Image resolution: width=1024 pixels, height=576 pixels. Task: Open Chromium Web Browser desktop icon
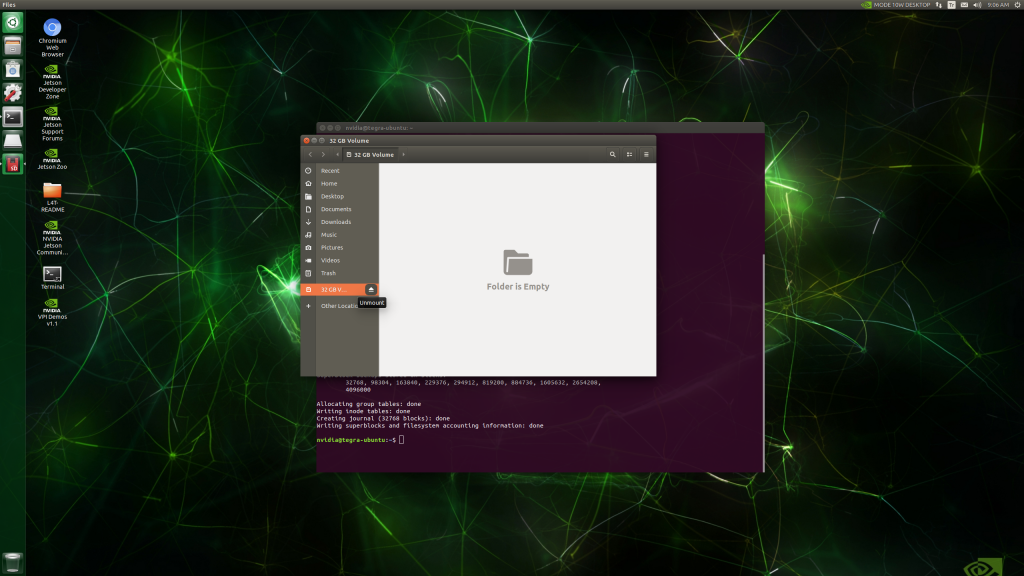52,28
